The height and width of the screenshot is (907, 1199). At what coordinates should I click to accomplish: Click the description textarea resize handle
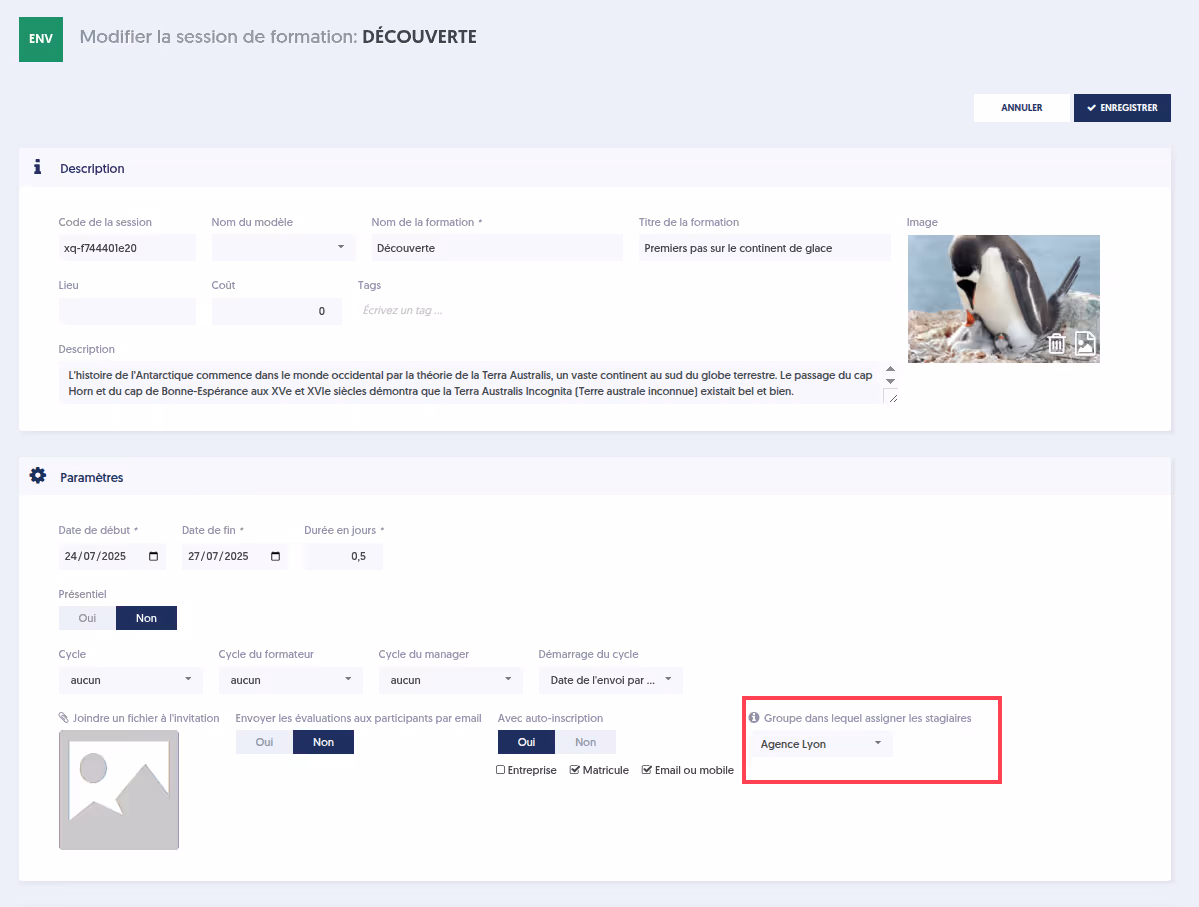[x=891, y=397]
